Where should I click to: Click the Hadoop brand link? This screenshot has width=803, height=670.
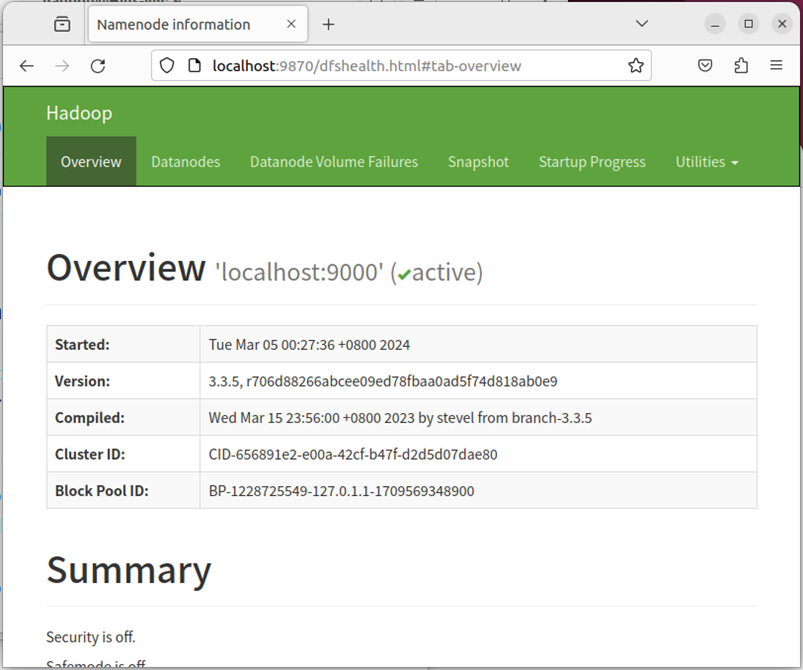point(79,113)
